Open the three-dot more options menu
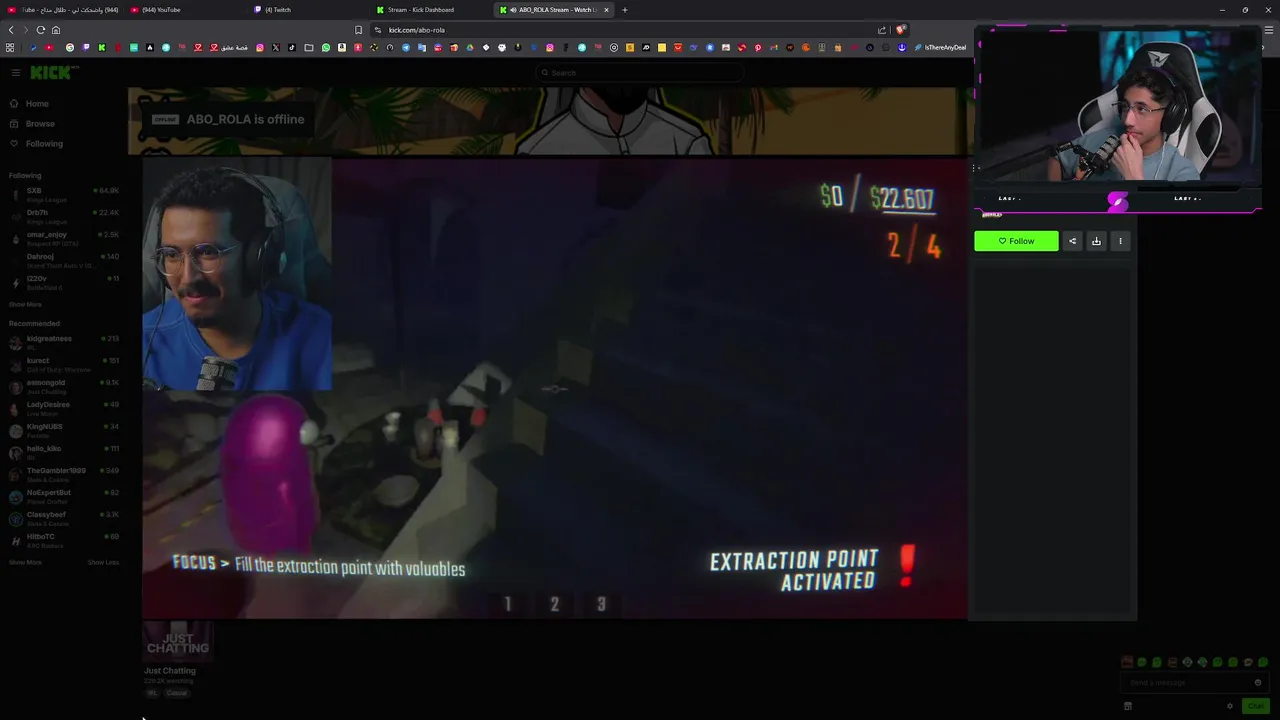 [x=1120, y=241]
